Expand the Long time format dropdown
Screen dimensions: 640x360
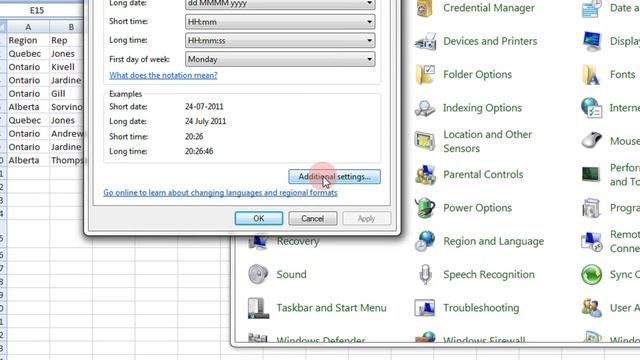[x=280, y=40]
